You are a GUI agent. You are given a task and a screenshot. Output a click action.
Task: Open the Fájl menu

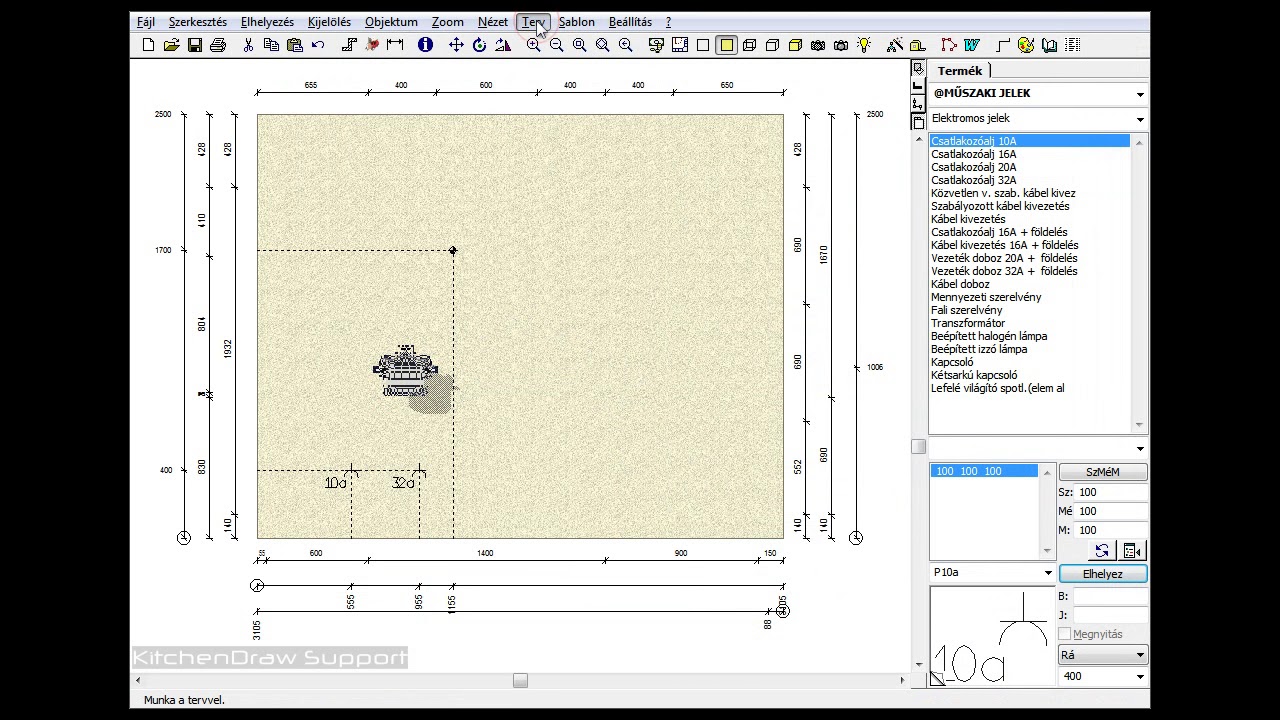146,22
